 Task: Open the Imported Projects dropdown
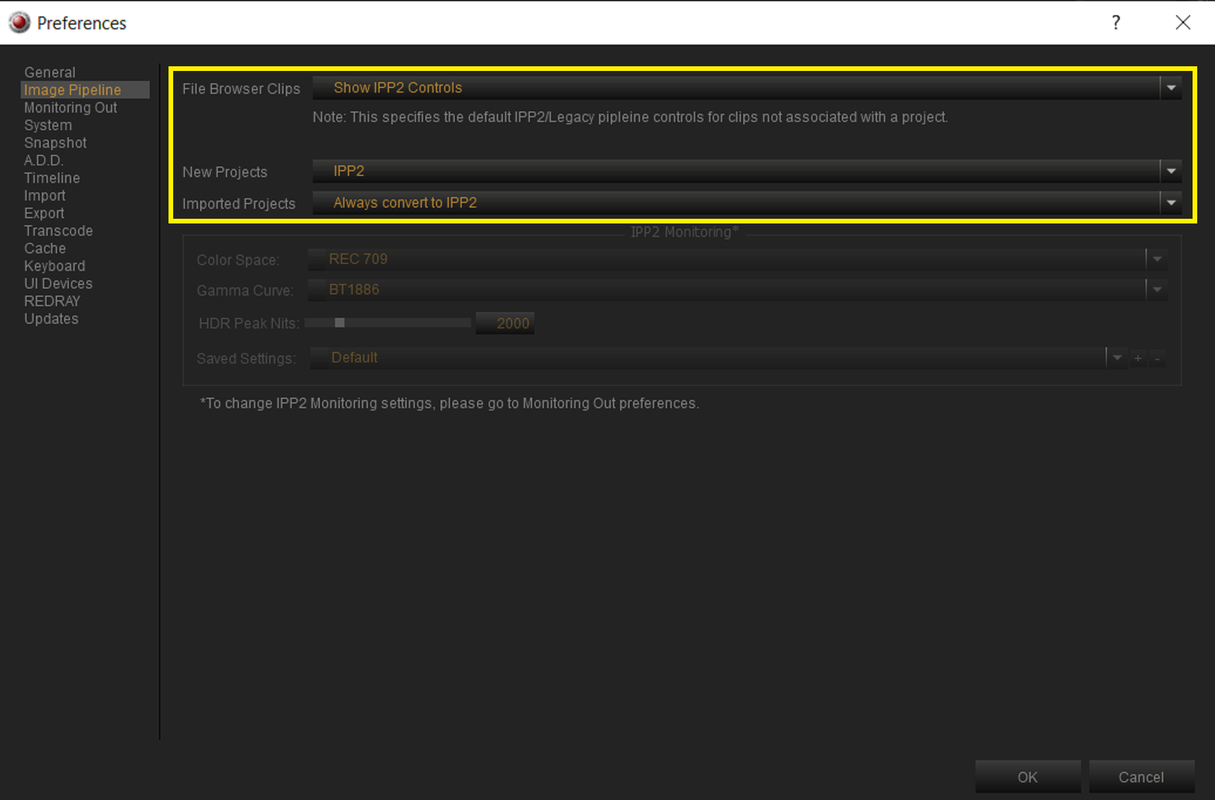pos(747,202)
